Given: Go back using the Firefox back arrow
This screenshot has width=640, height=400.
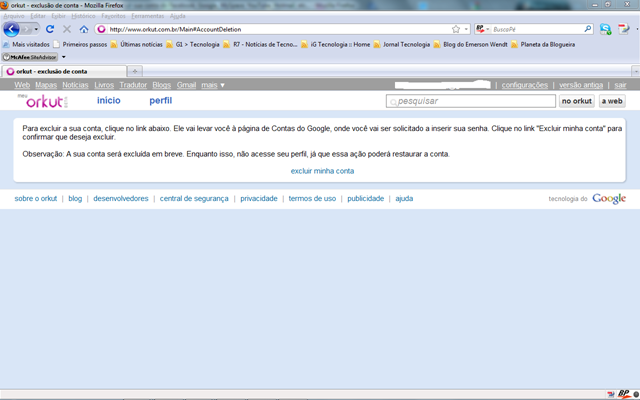Looking at the screenshot, I should click(x=11, y=29).
